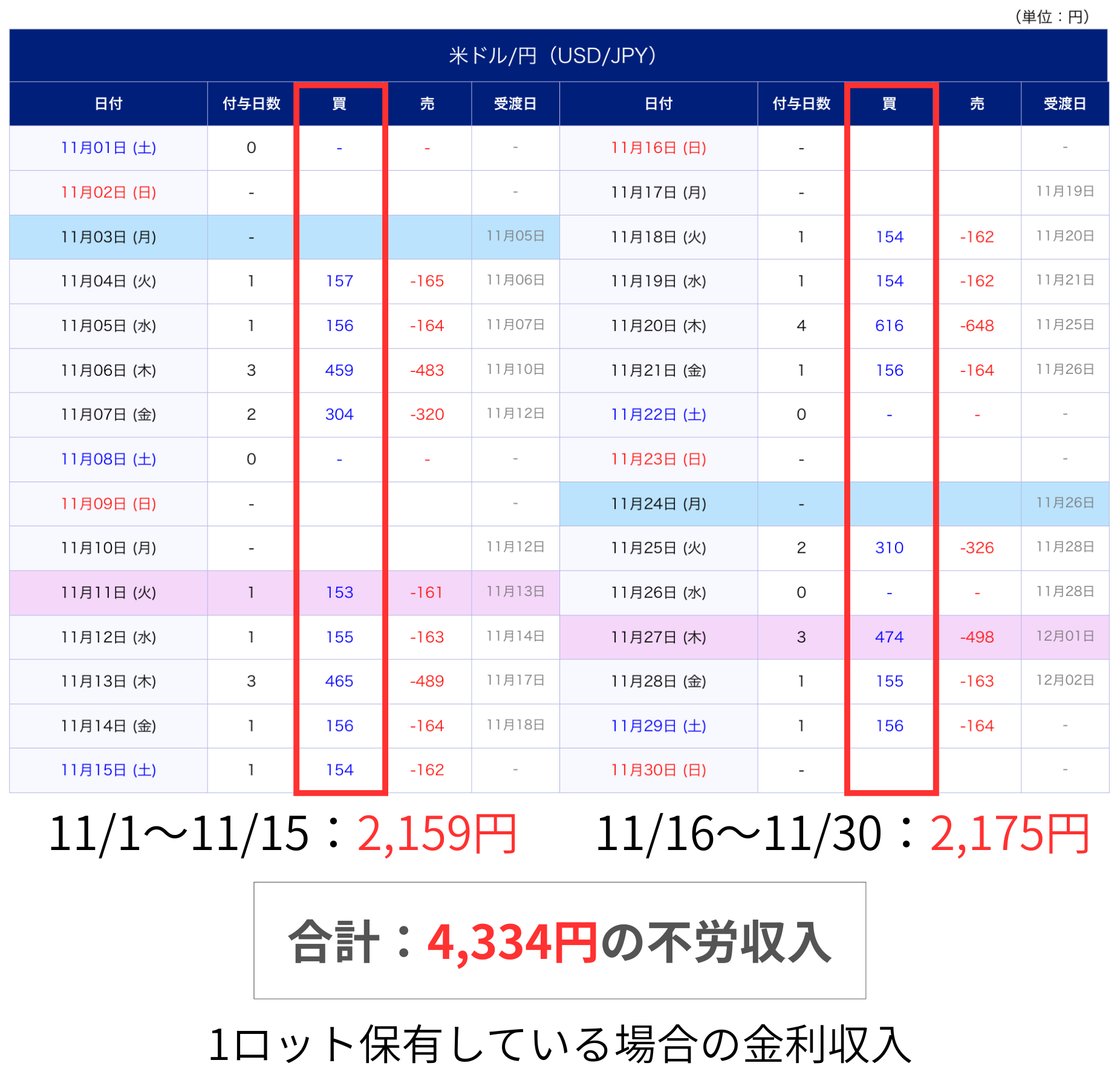Screen dimensions: 1120x1089
Task: Click the 11月16日 (日) date cell
Action: click(x=659, y=148)
